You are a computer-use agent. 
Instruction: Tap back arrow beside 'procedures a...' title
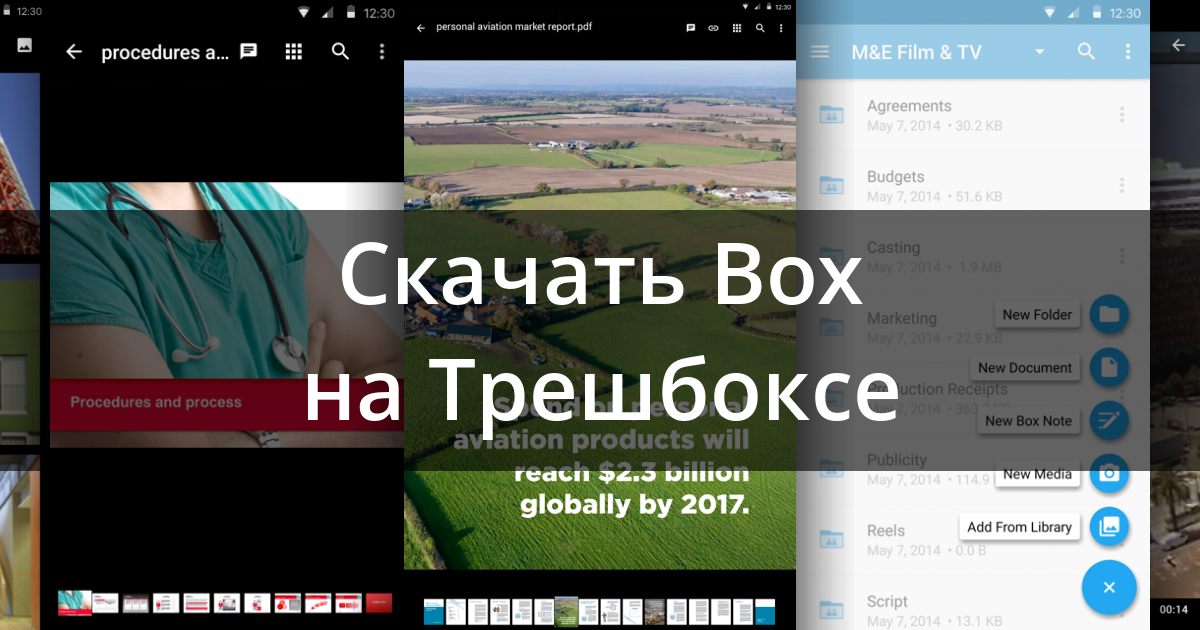coord(74,52)
